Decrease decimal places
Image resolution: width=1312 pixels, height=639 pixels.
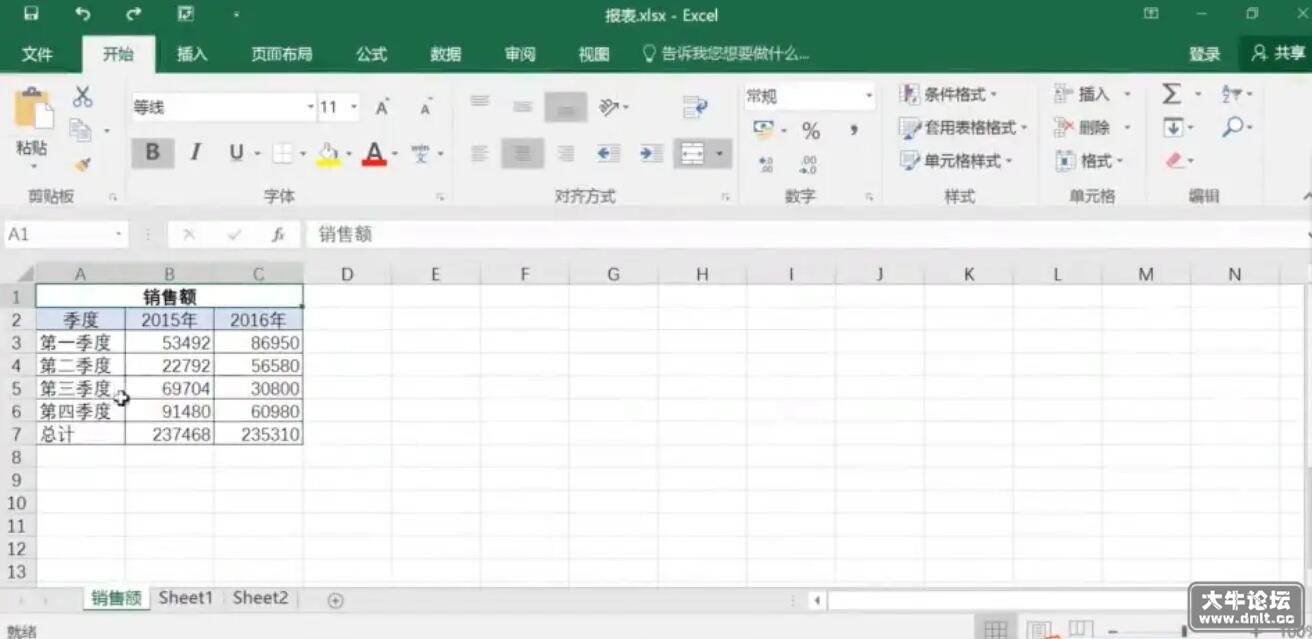(809, 164)
